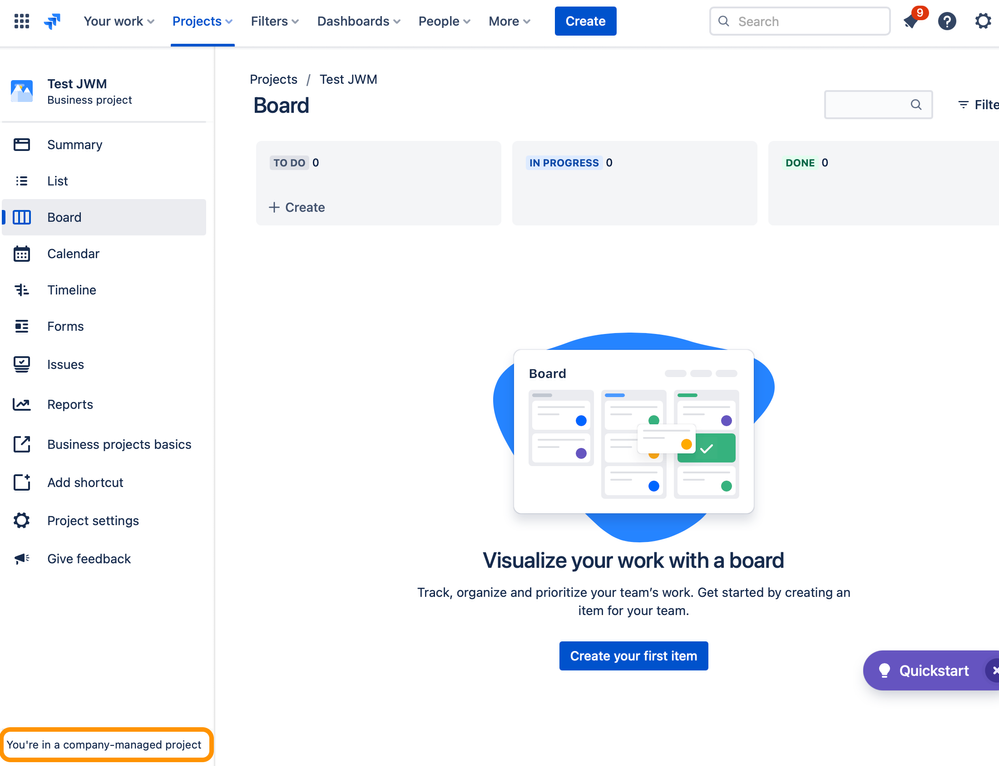This screenshot has height=766, width=999.
Task: Click the Timeline sidebar icon
Action: (22, 290)
